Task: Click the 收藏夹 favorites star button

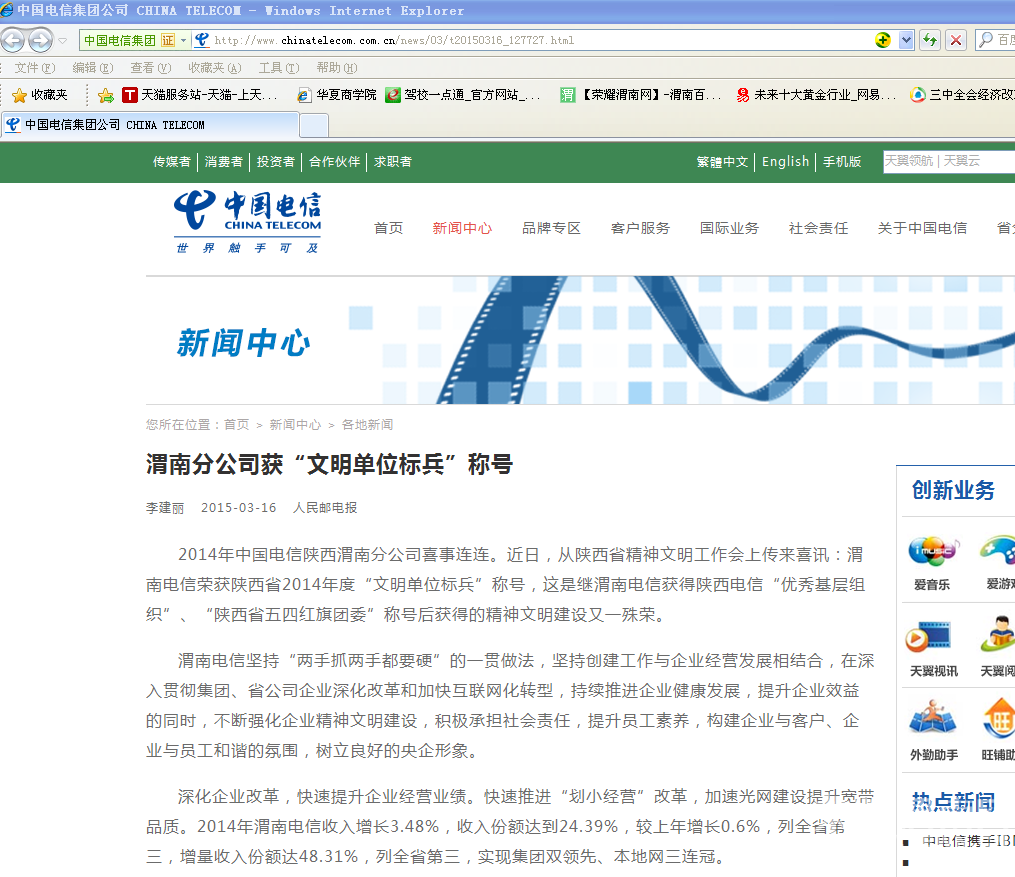Action: pyautogui.click(x=39, y=95)
